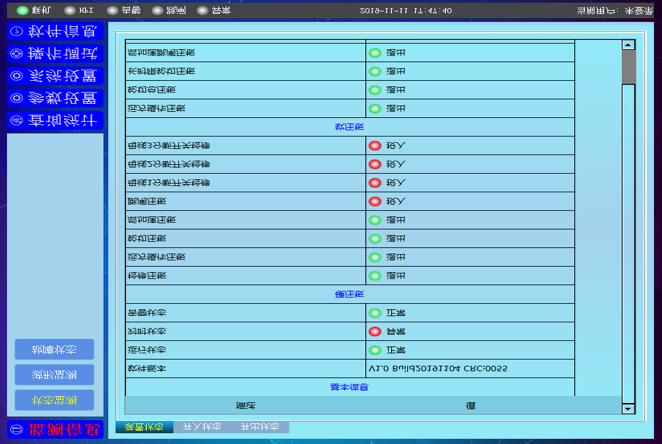662x444 pixels.
Task: Toggle the green 退出 indicator for 检修压板
Action: point(375,275)
